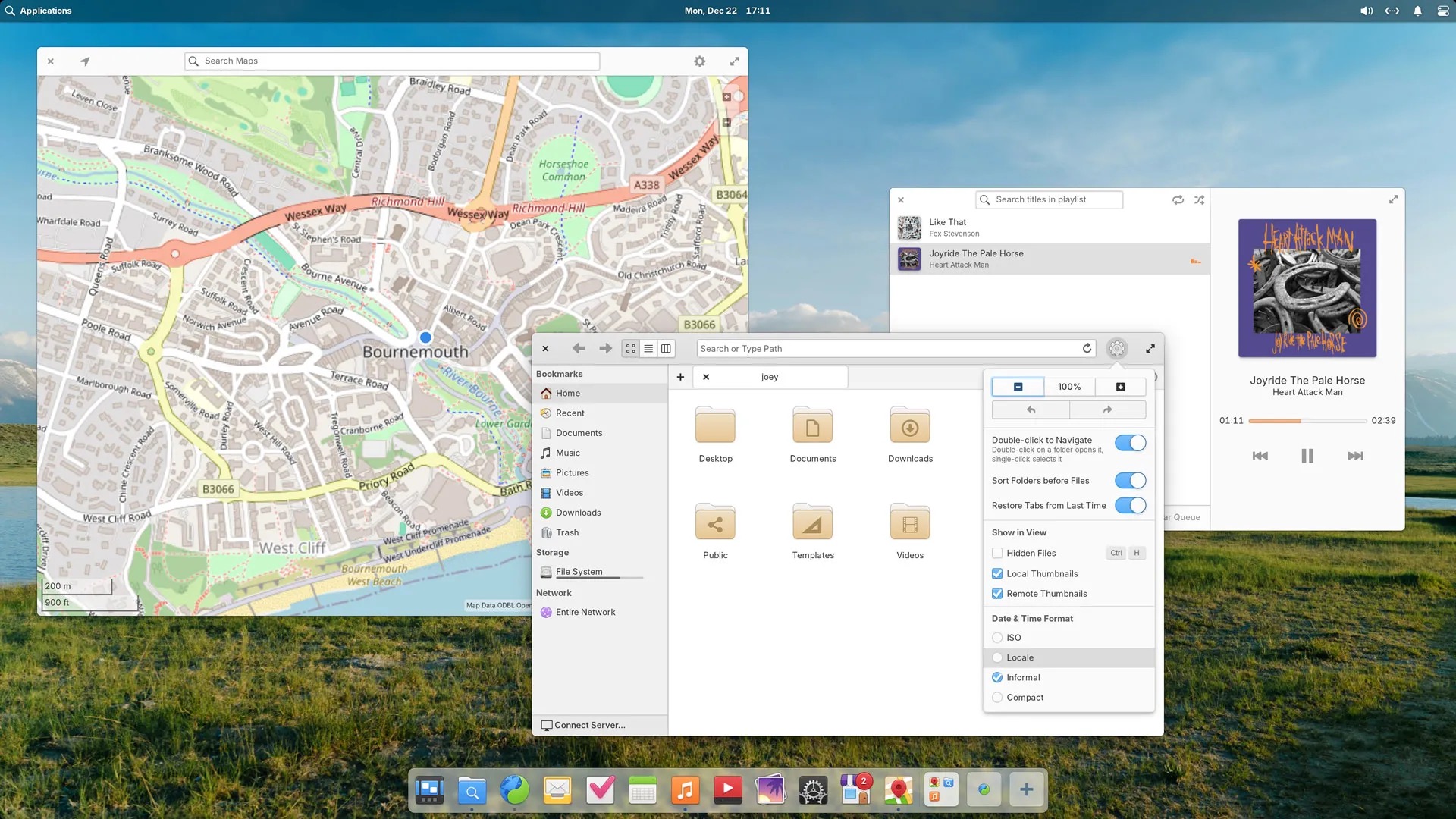Skip to the next track
Viewport: 1456px width, 819px height.
coord(1355,456)
